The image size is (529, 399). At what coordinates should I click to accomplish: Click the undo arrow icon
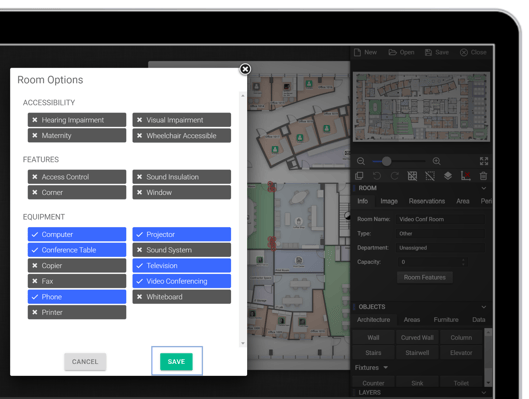pyautogui.click(x=377, y=176)
